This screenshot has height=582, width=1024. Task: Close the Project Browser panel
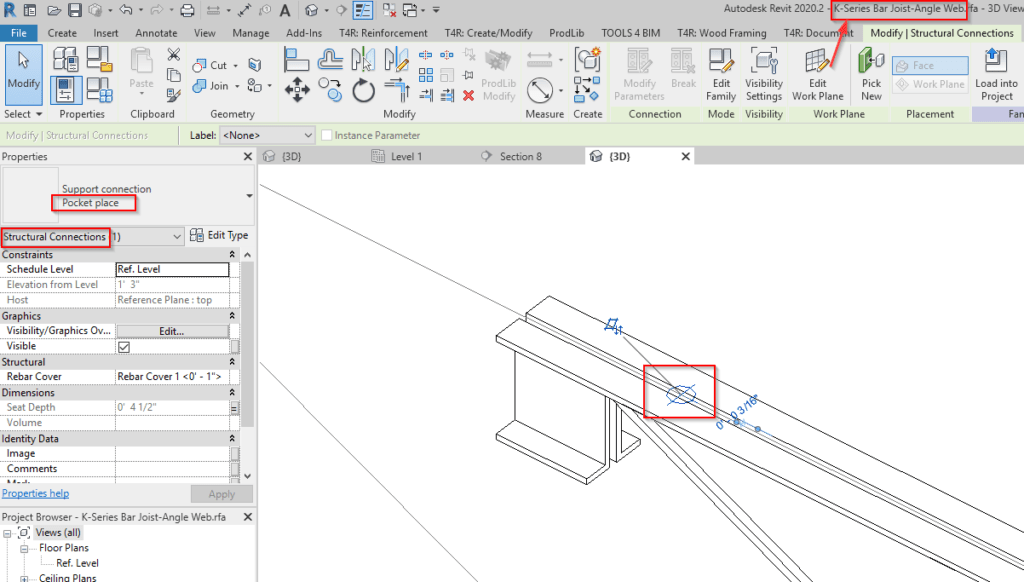(x=248, y=517)
